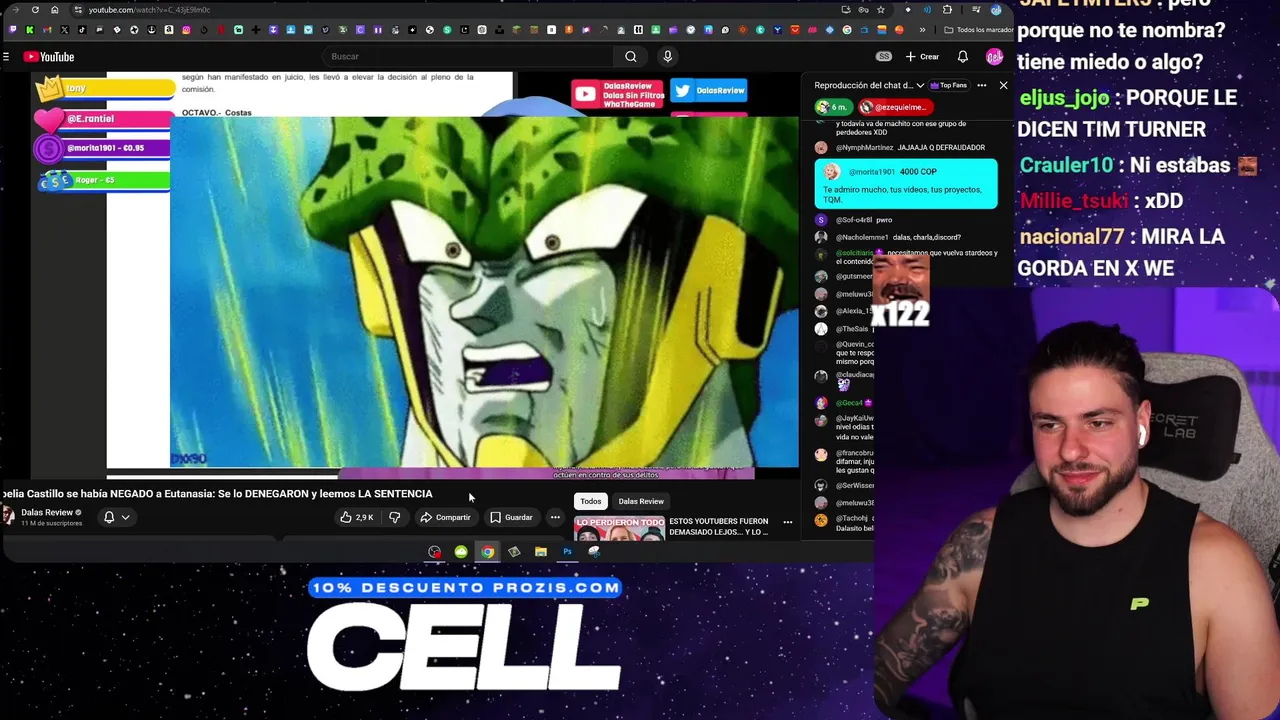Like the video (2,9 K)
1280x720 pixels.
tap(357, 518)
